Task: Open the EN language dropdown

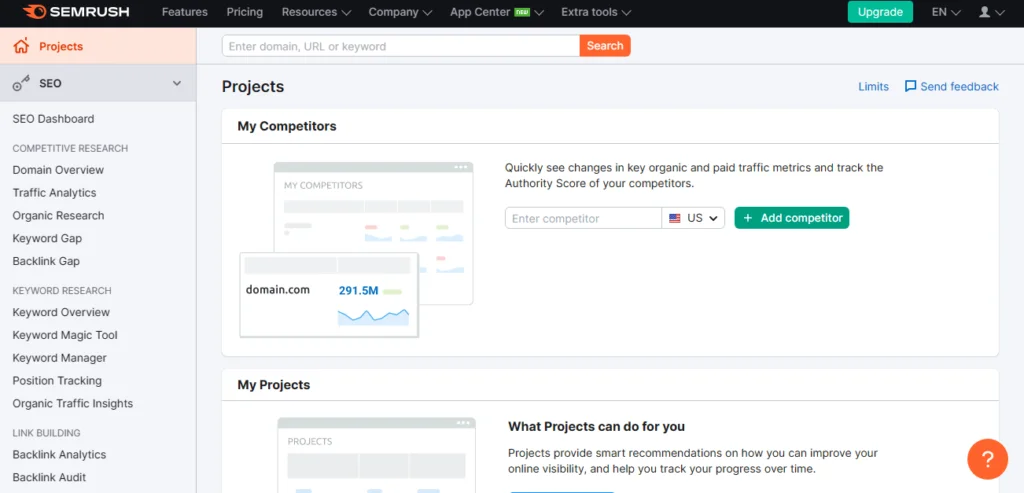Action: tap(946, 12)
